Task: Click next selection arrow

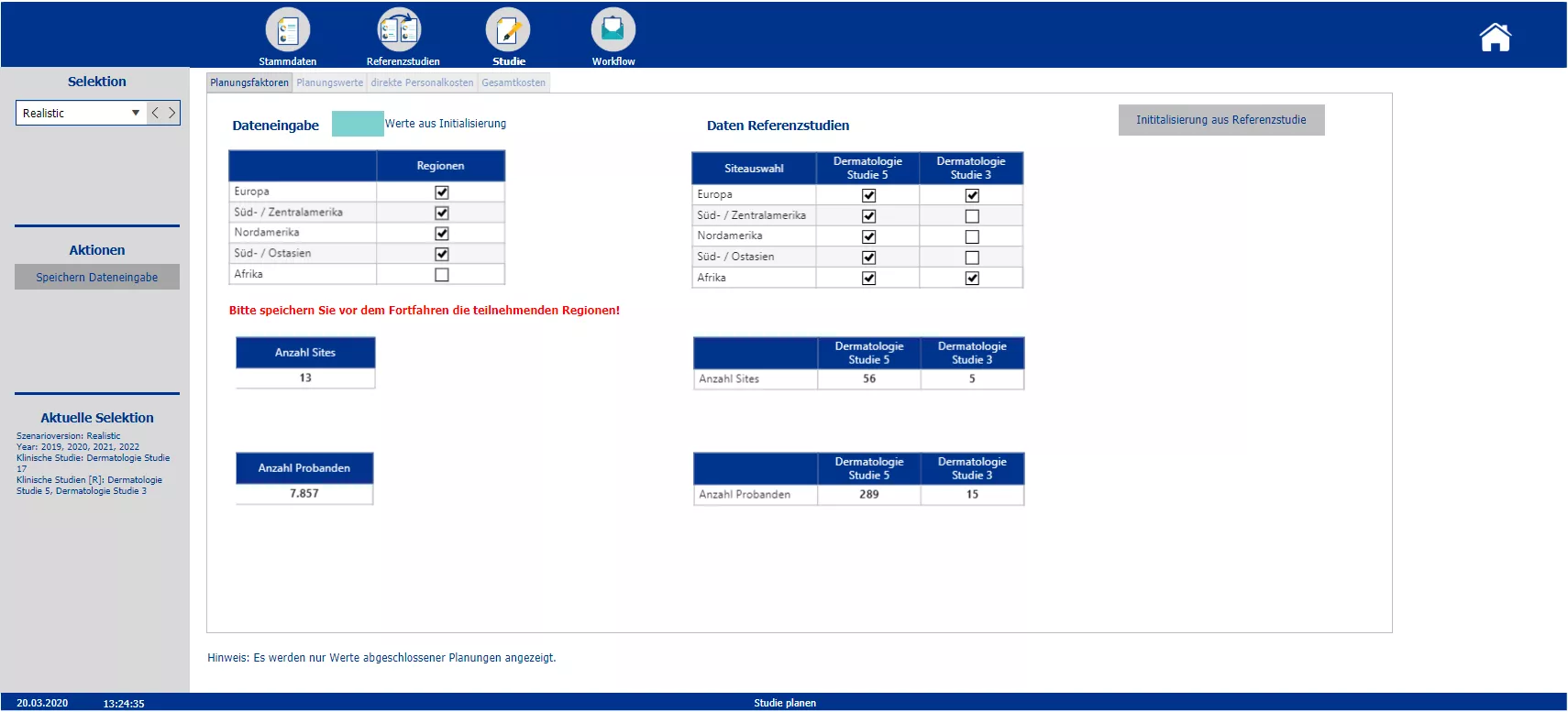Action: tap(171, 113)
